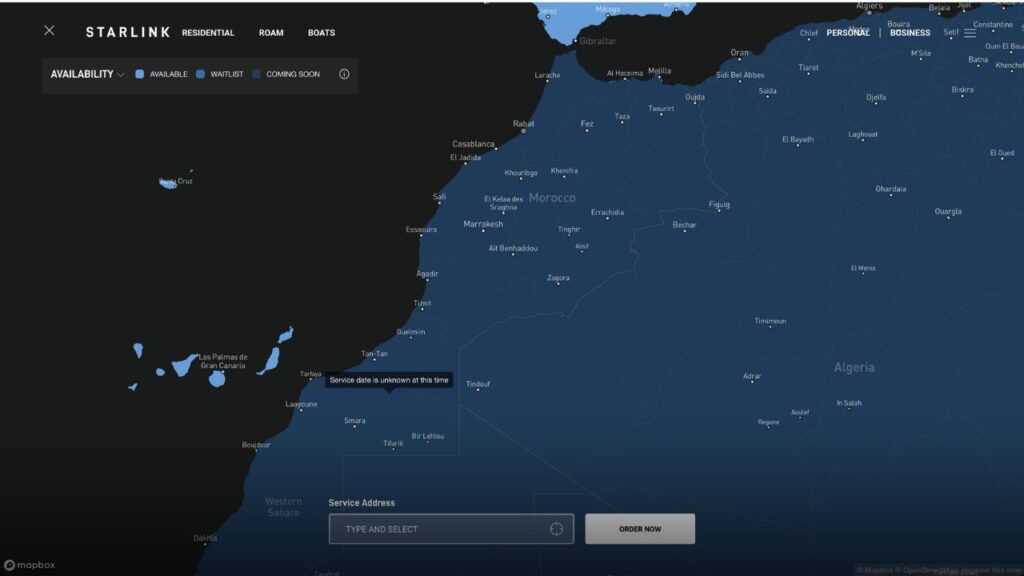Click the STARLINK logo
The width and height of the screenshot is (1024, 576).
(128, 32)
